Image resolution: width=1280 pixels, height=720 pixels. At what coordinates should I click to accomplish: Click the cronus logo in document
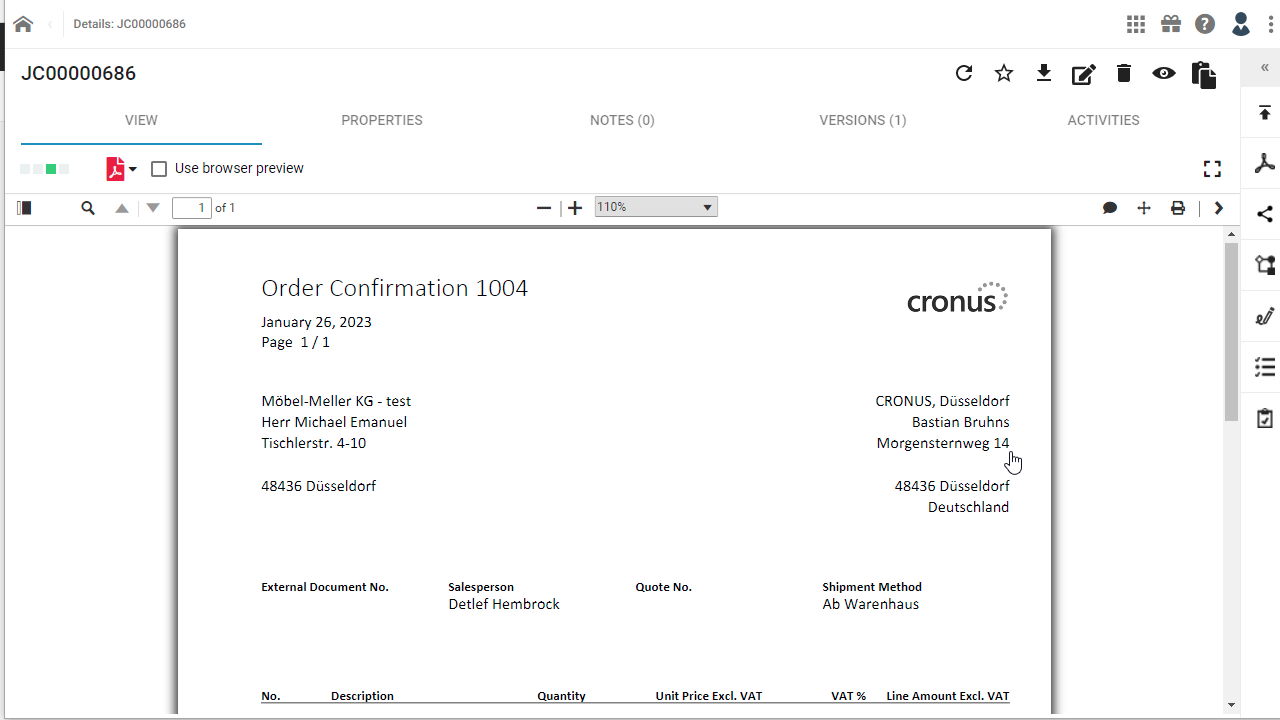point(957,298)
